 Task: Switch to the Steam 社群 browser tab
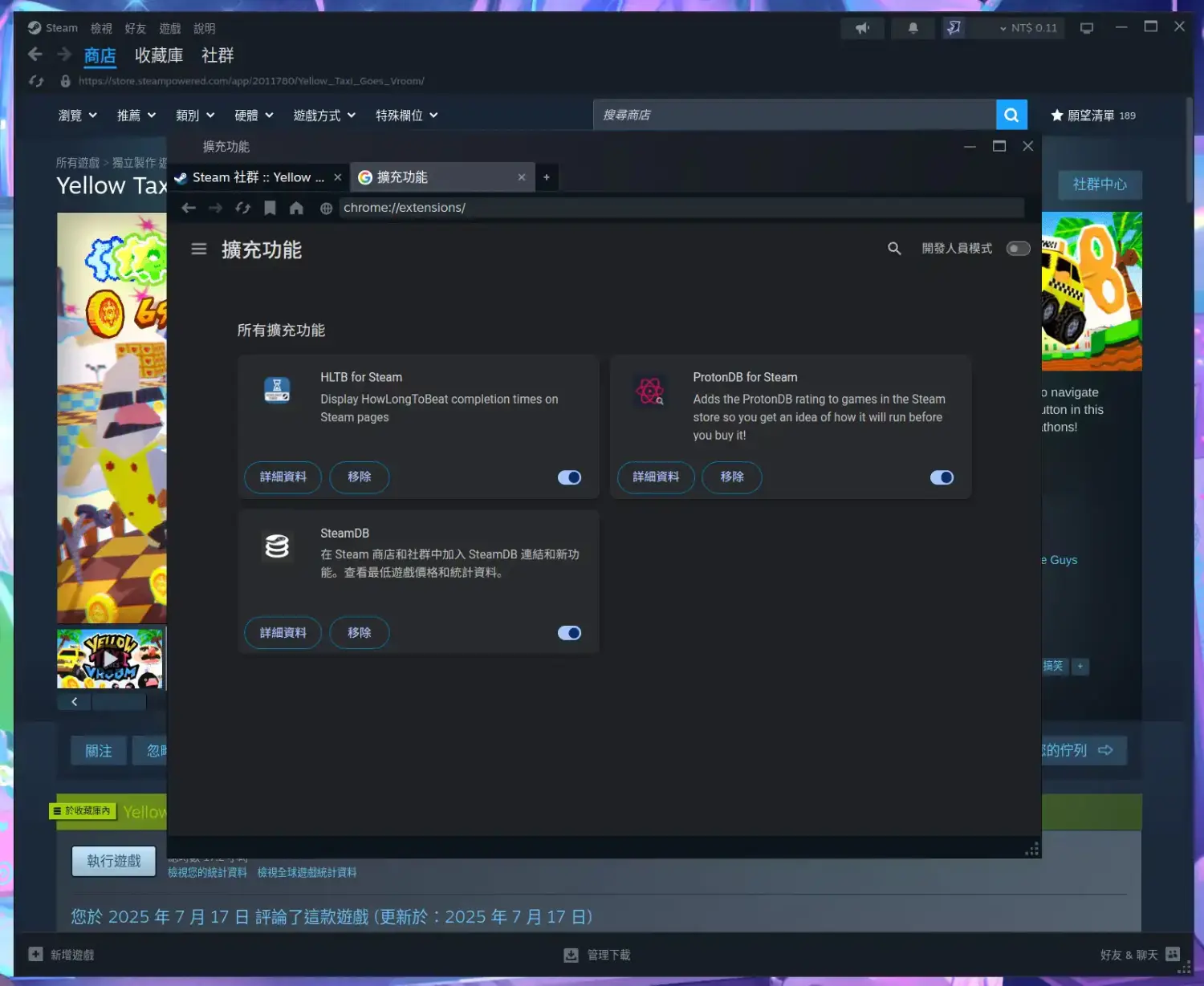pos(257,177)
